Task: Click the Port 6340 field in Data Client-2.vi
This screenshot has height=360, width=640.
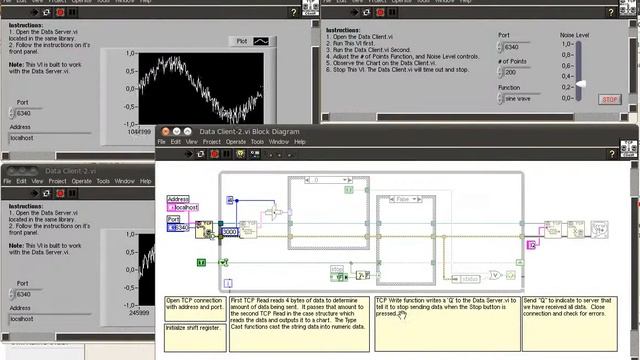Action: (29, 294)
